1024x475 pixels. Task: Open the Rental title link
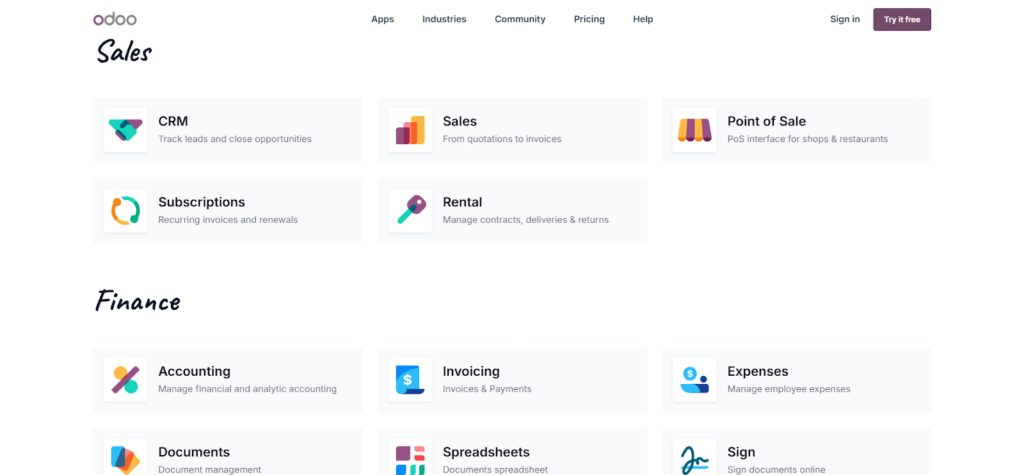point(462,202)
